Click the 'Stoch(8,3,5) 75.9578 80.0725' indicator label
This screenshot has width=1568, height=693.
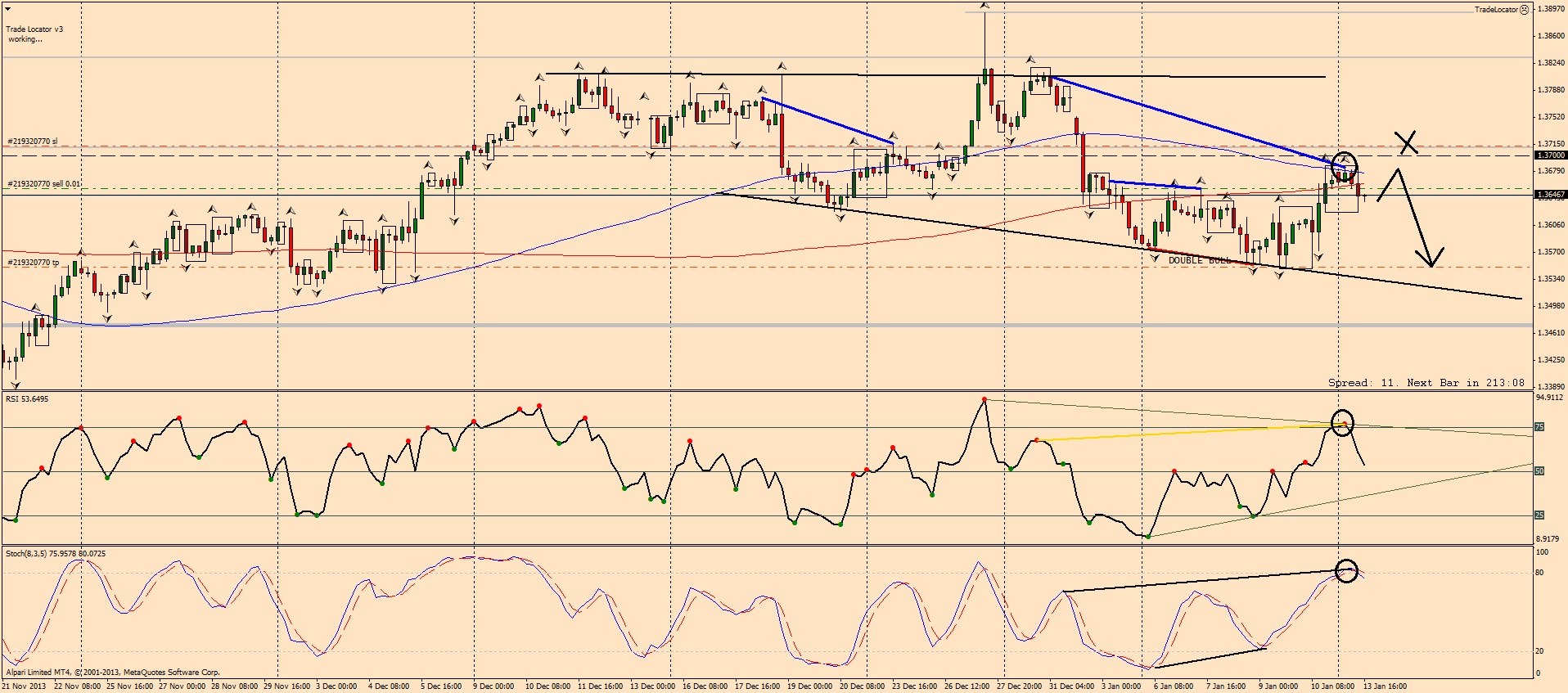[56, 554]
